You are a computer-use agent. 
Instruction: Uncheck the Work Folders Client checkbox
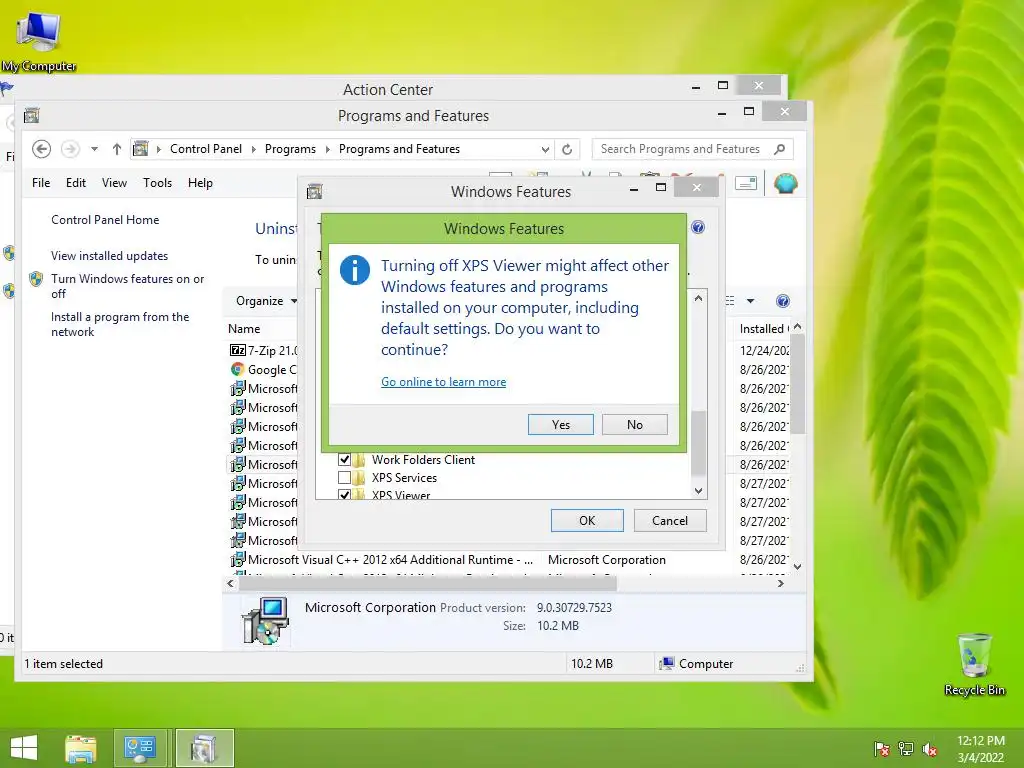[344, 459]
